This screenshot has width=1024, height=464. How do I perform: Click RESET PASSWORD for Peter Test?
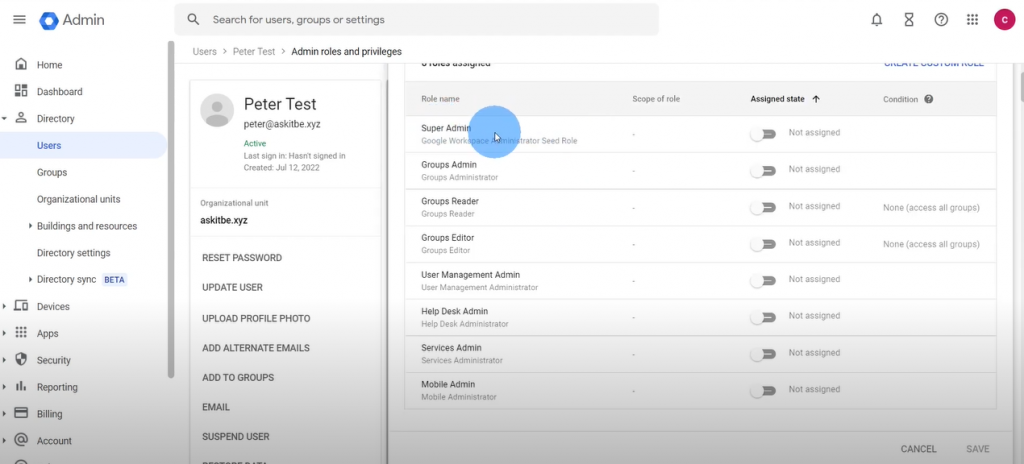click(242, 258)
